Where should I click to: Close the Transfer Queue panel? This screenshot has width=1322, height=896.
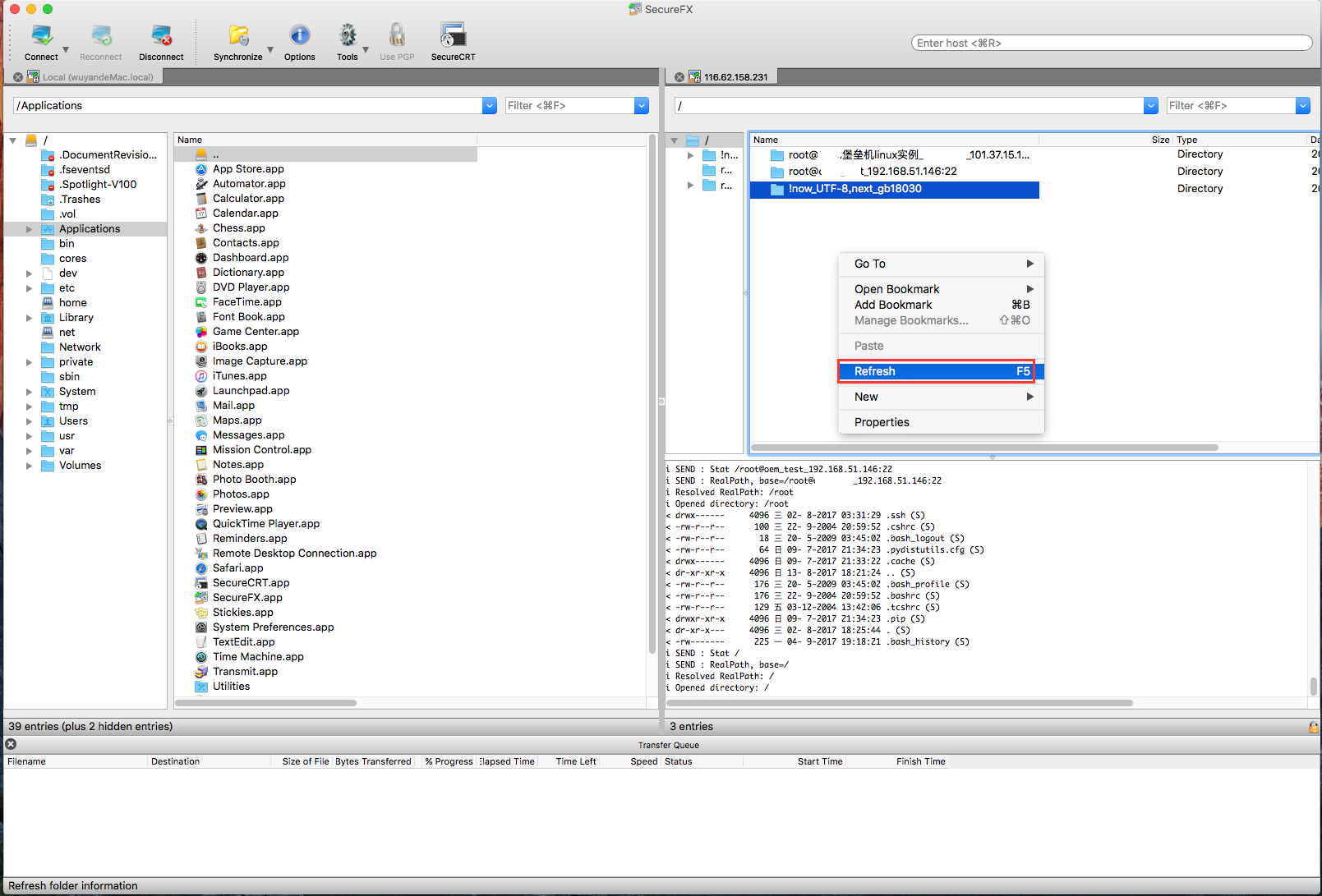(11, 744)
